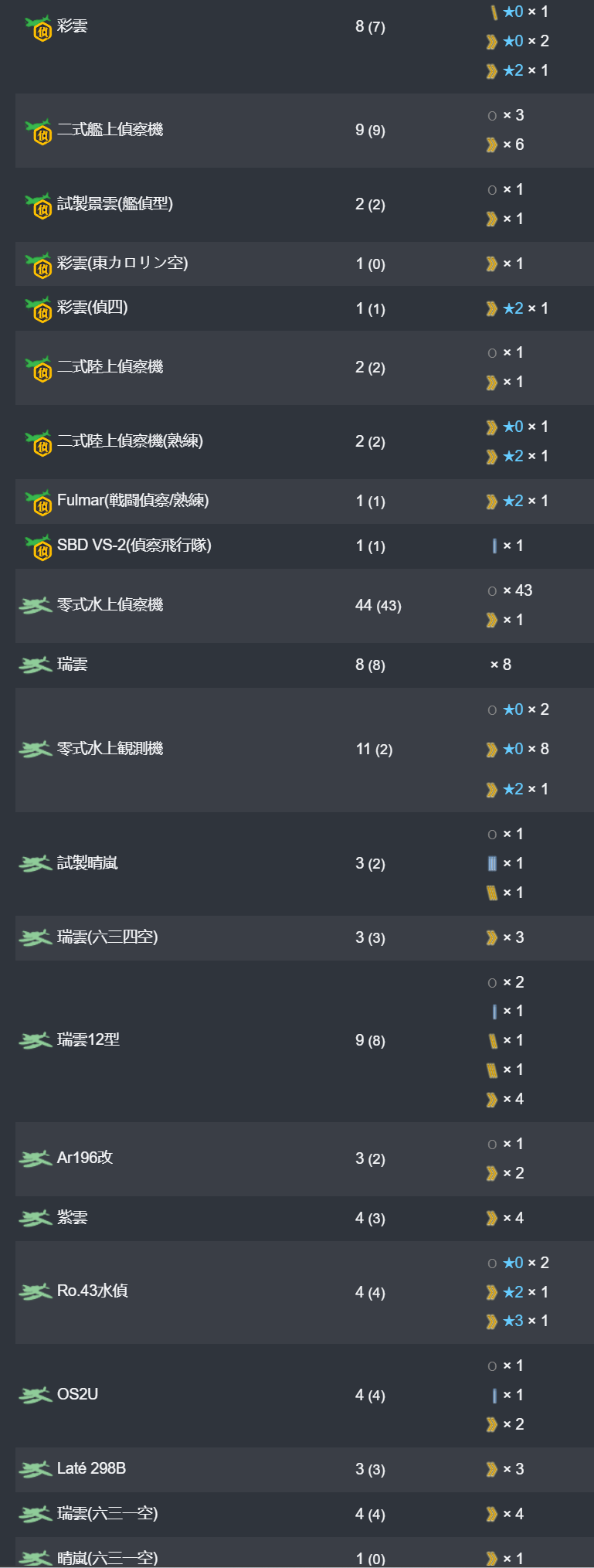This screenshot has width=594, height=1568.
Task: Click the seaplane icon beside 零式水上偵察機
Action: pos(35,606)
